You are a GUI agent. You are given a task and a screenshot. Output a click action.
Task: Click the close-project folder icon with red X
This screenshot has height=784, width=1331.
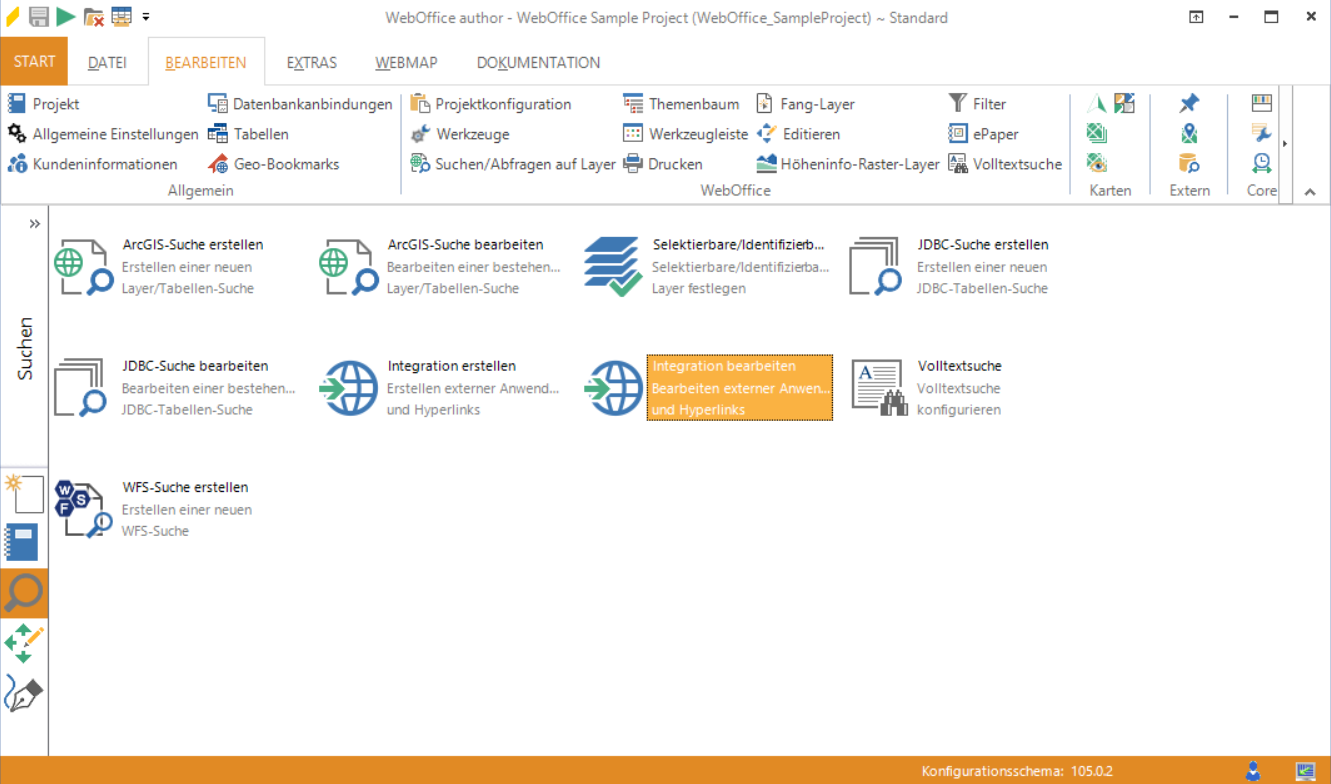click(x=92, y=16)
